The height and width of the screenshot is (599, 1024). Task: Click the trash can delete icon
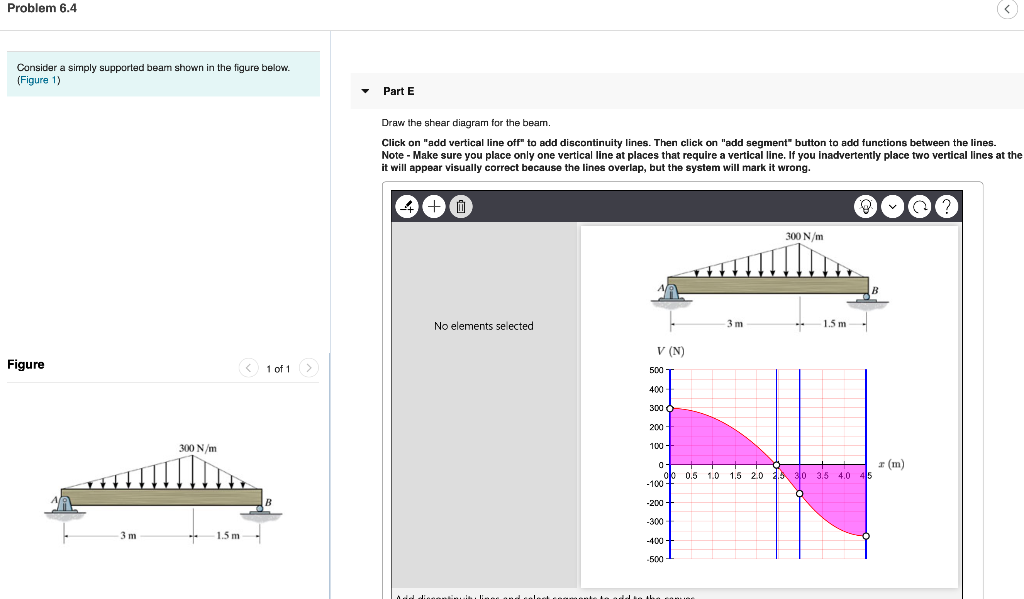point(461,206)
